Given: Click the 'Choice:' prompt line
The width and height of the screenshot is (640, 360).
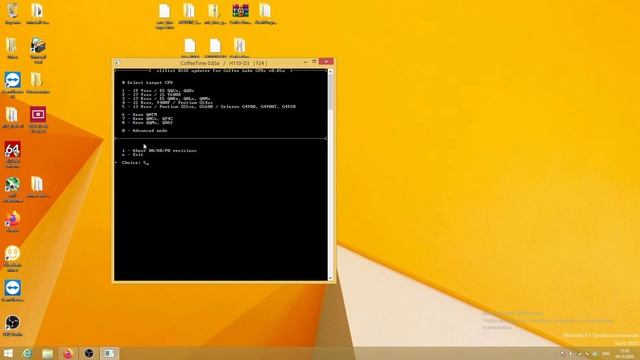Looking at the screenshot, I should (x=135, y=162).
